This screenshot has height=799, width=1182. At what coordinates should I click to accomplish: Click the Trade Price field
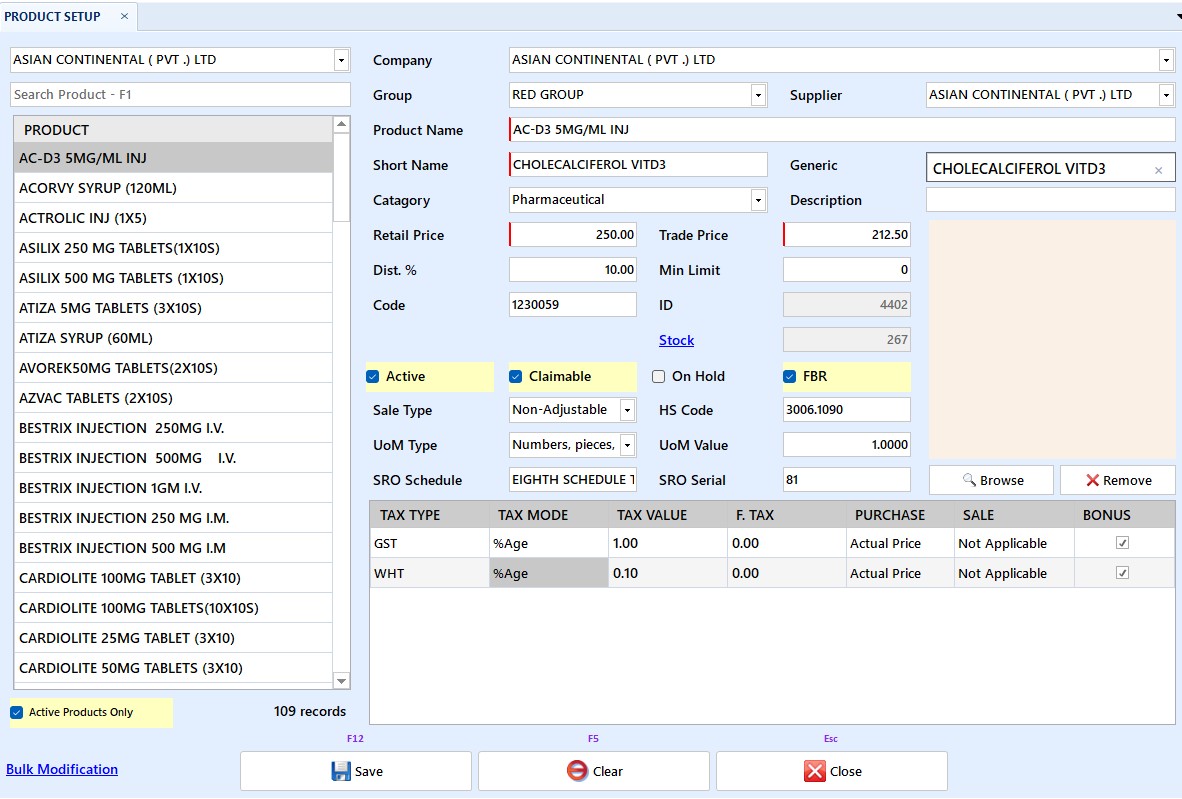(847, 234)
